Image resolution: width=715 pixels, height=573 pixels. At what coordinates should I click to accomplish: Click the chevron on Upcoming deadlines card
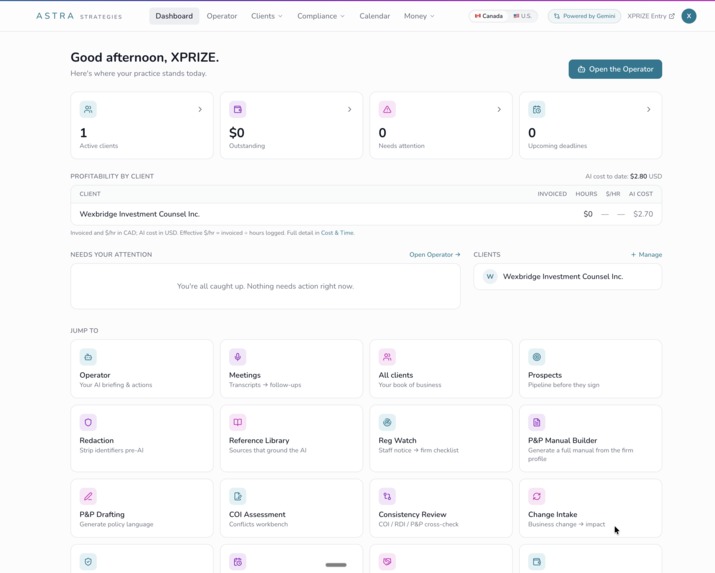(648, 109)
